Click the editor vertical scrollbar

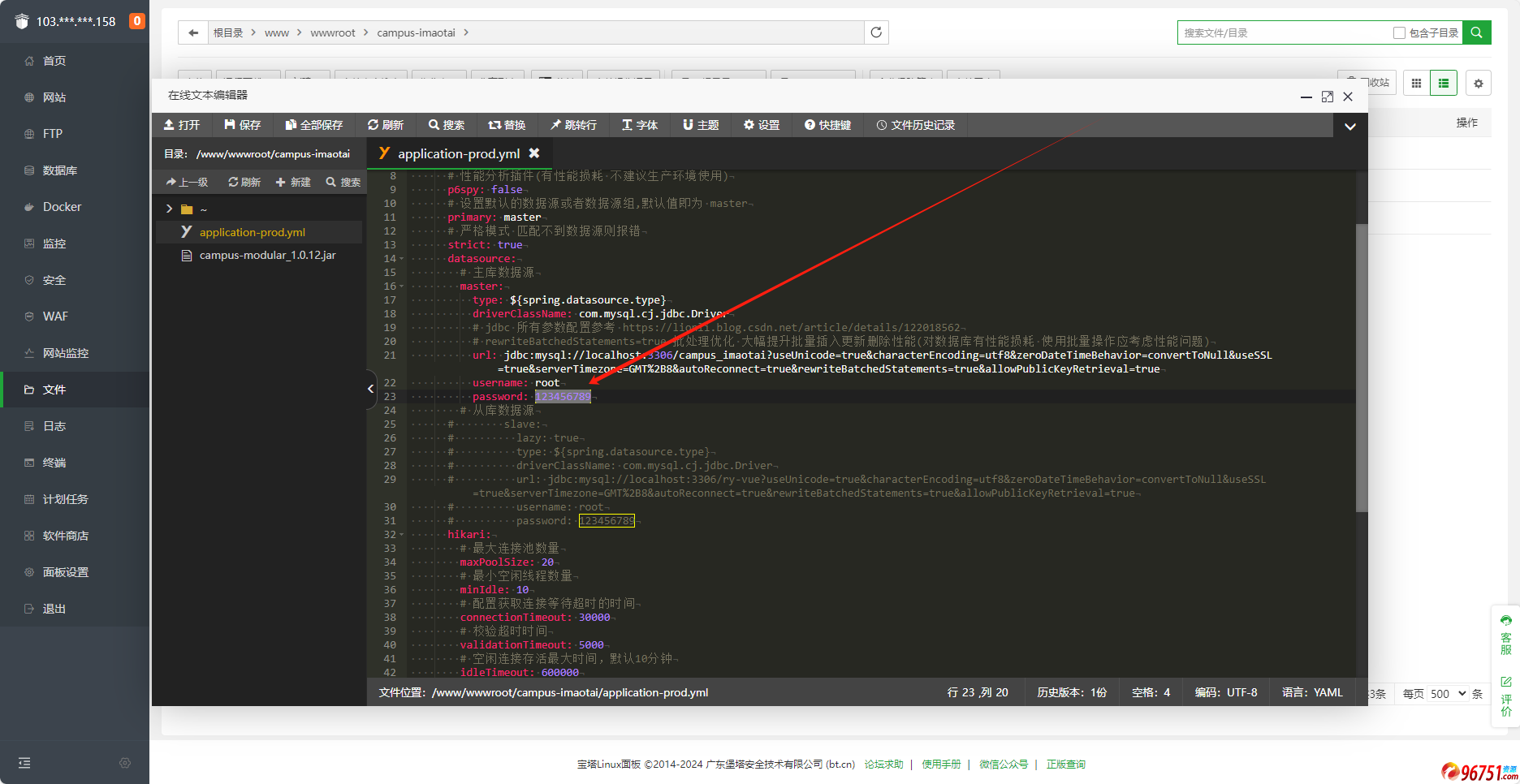click(1362, 367)
